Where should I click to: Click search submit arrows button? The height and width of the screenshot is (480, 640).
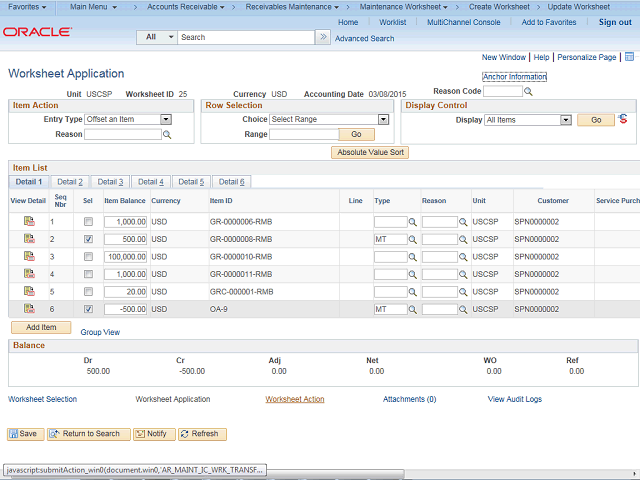pos(322,37)
